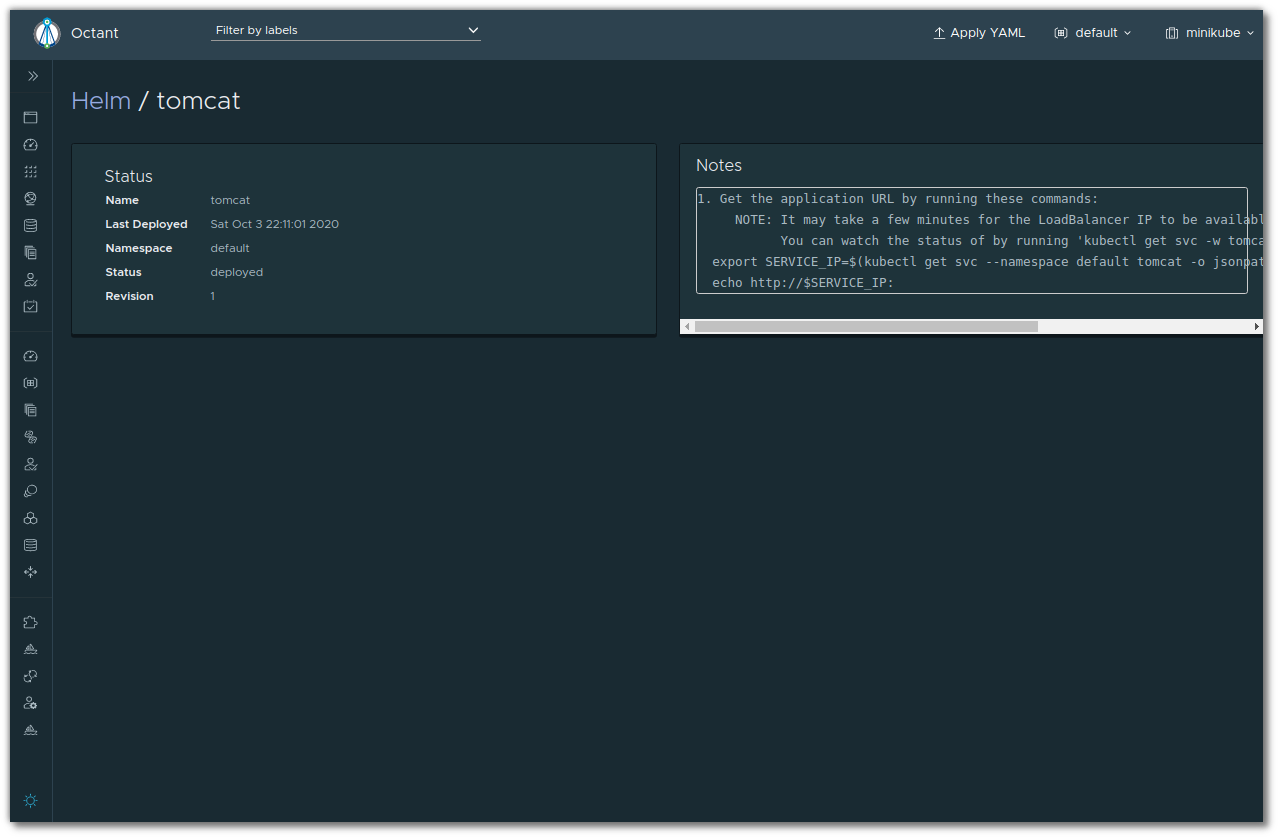1279x838 pixels.
Task: Go to Helm breadcrumb link
Action: [x=101, y=101]
